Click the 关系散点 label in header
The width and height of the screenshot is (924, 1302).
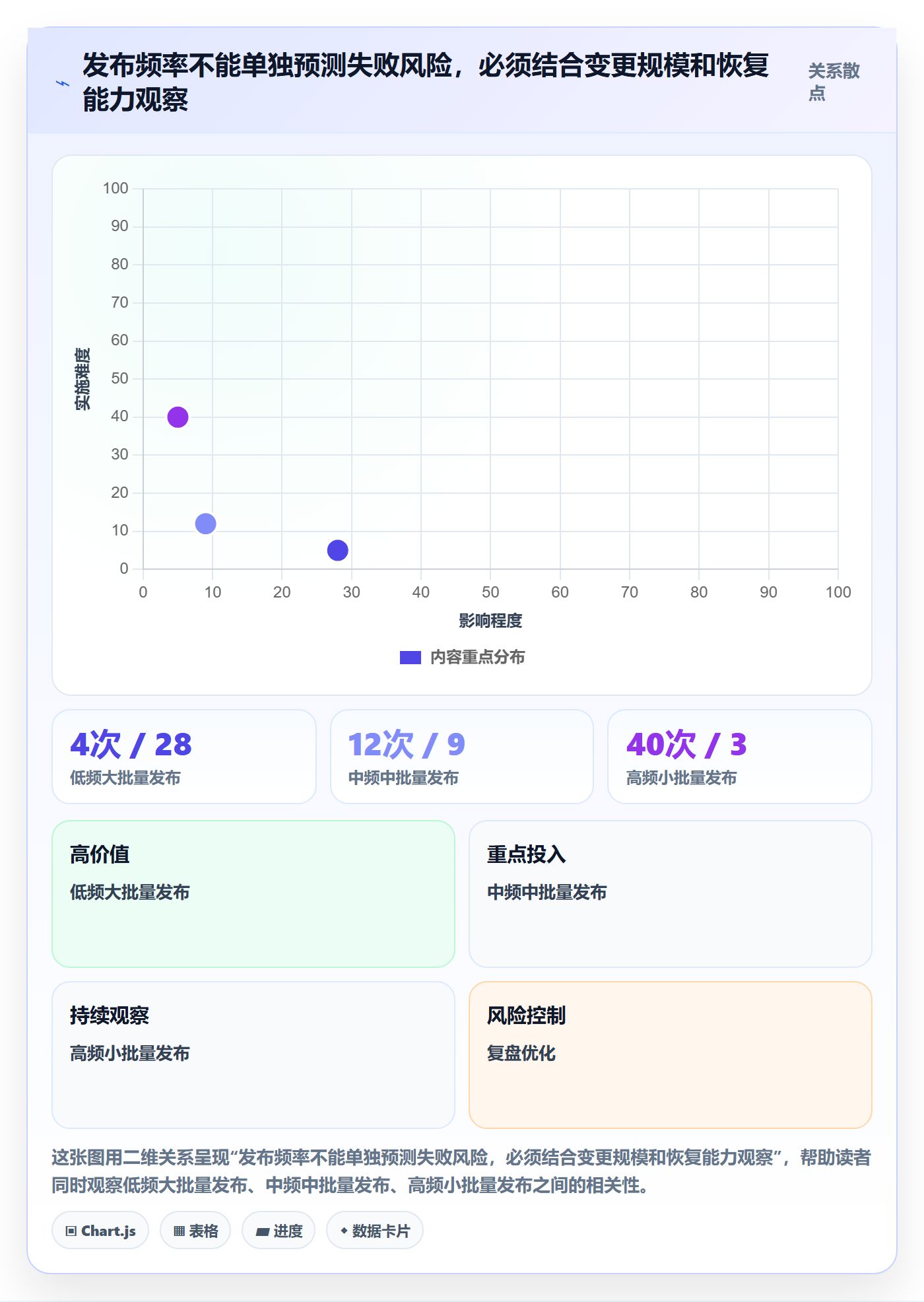click(834, 82)
